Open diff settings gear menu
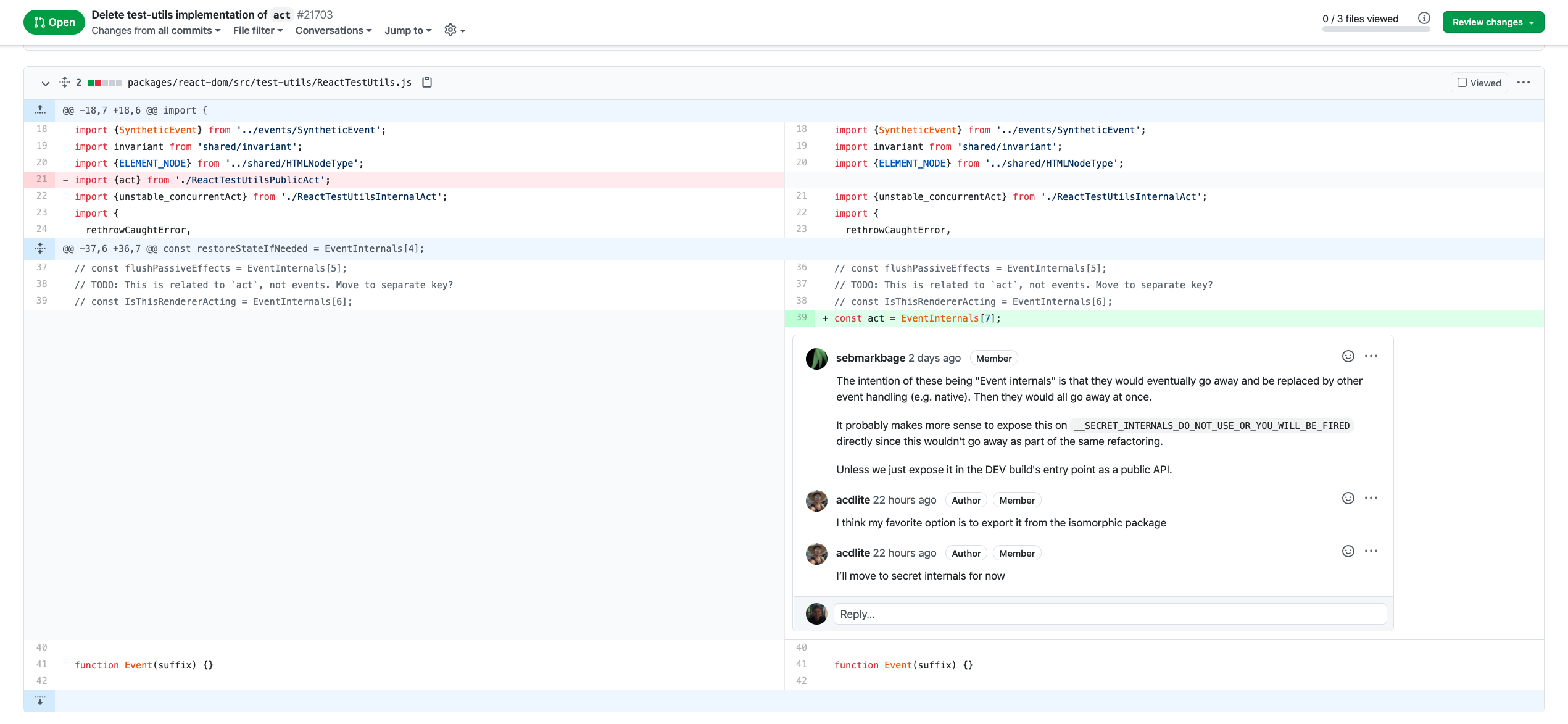 click(x=454, y=30)
